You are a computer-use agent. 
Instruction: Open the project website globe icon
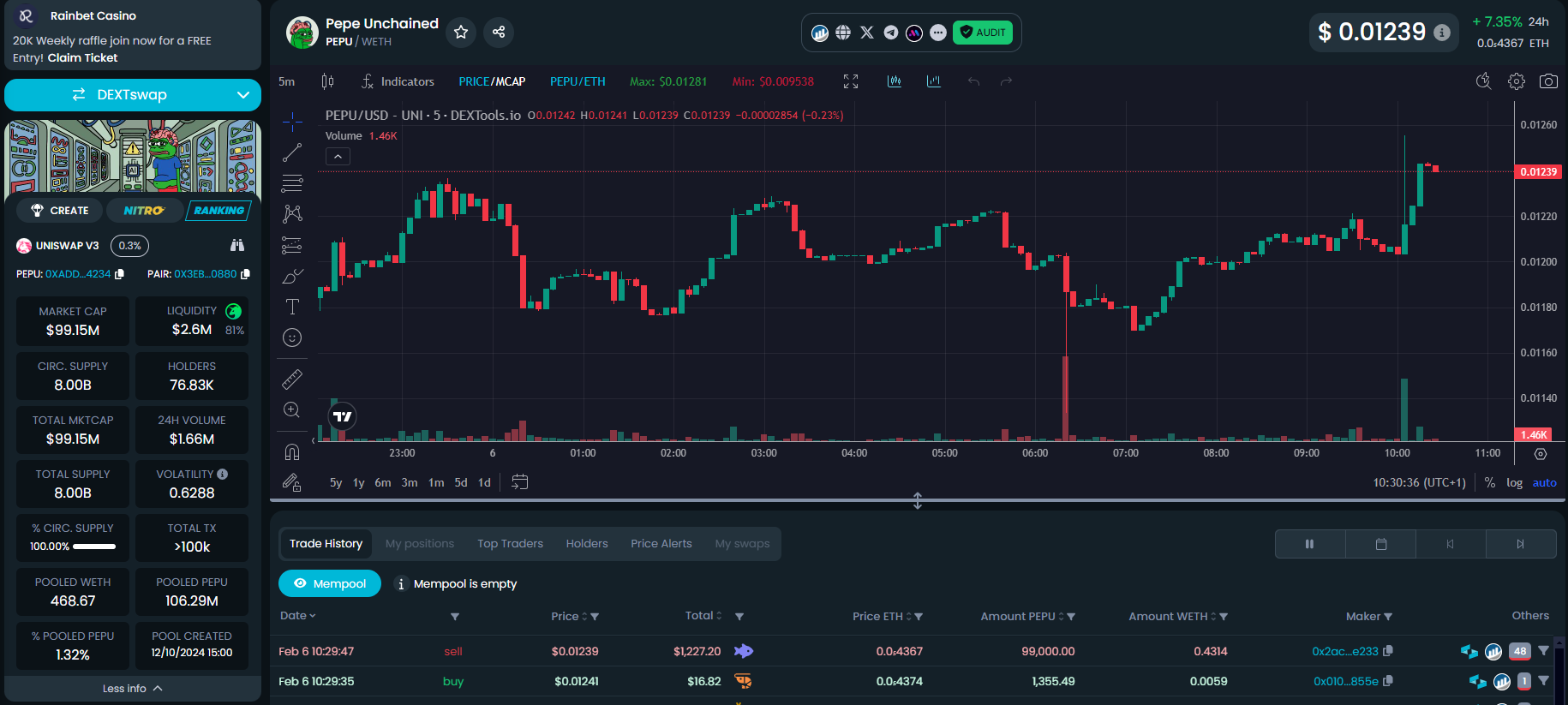tap(843, 33)
